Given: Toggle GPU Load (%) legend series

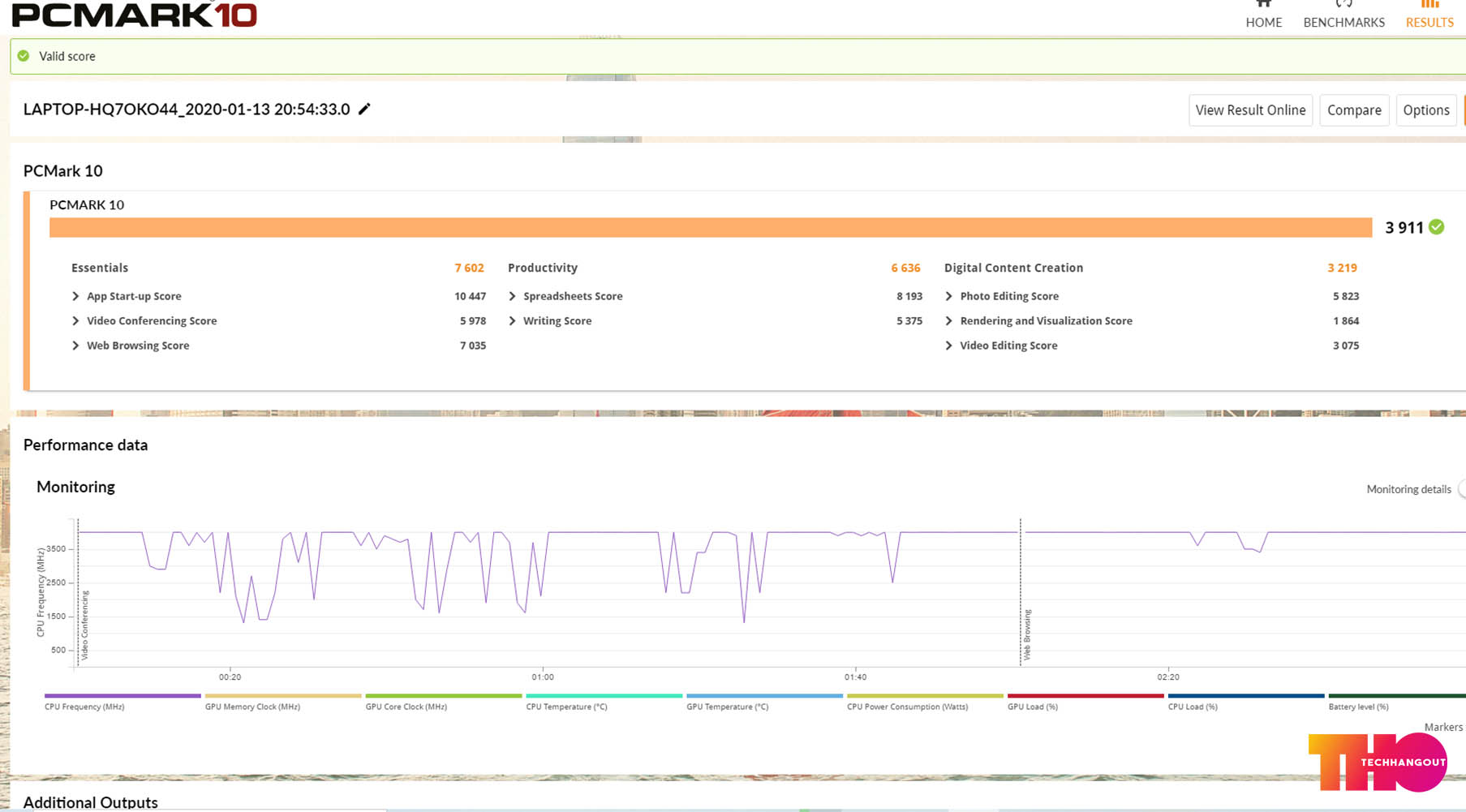Looking at the screenshot, I should [1086, 702].
